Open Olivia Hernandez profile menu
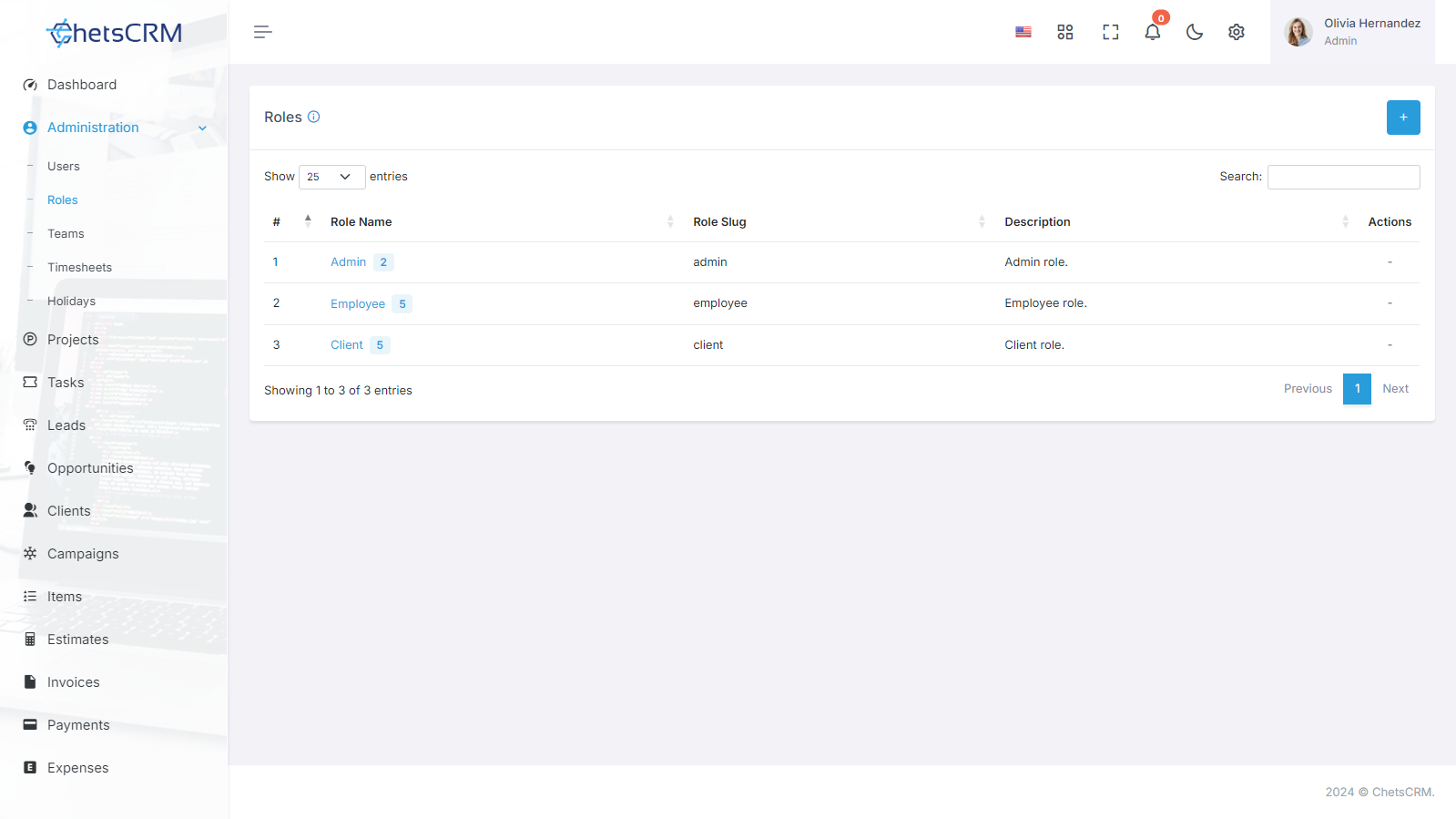The width and height of the screenshot is (1456, 819). click(1352, 32)
